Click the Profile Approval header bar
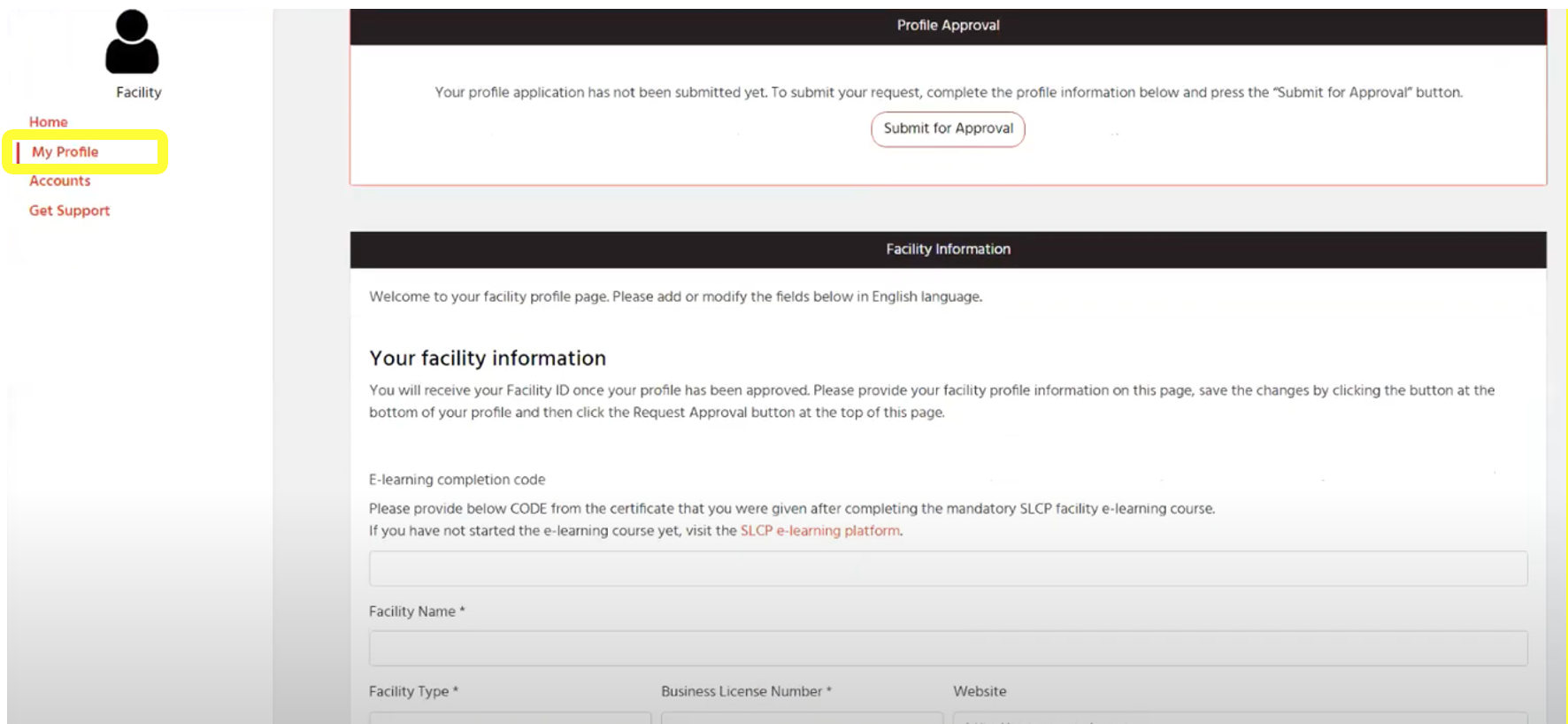Image resolution: width=1568 pixels, height=724 pixels. [948, 26]
